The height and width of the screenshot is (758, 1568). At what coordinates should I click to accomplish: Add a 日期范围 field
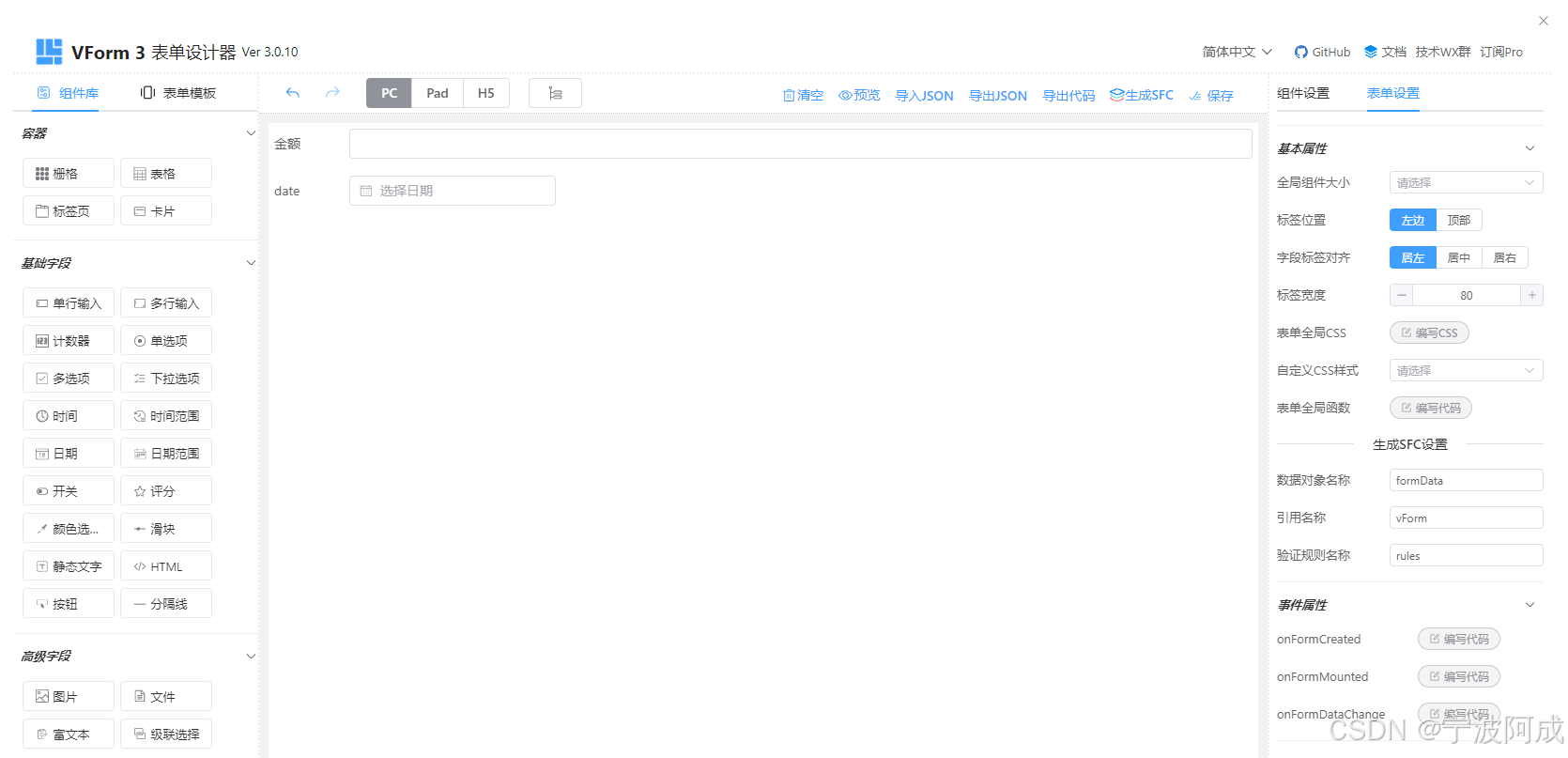pyautogui.click(x=166, y=453)
